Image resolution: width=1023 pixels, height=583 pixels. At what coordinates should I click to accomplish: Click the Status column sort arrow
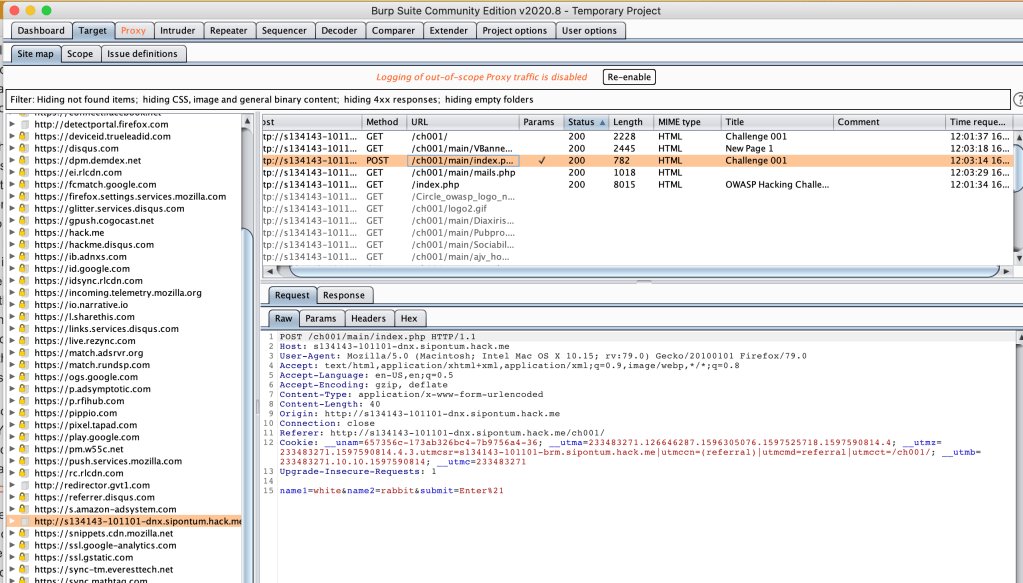(x=601, y=122)
